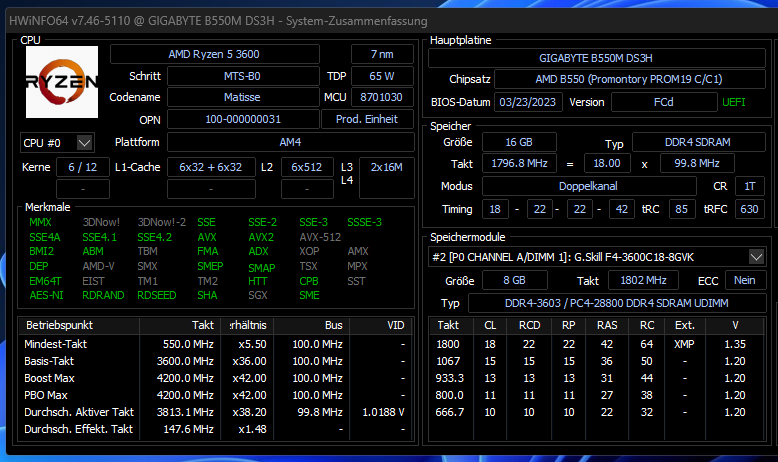The image size is (778, 462).
Task: Select the CR value 1T
Action: 750,186
